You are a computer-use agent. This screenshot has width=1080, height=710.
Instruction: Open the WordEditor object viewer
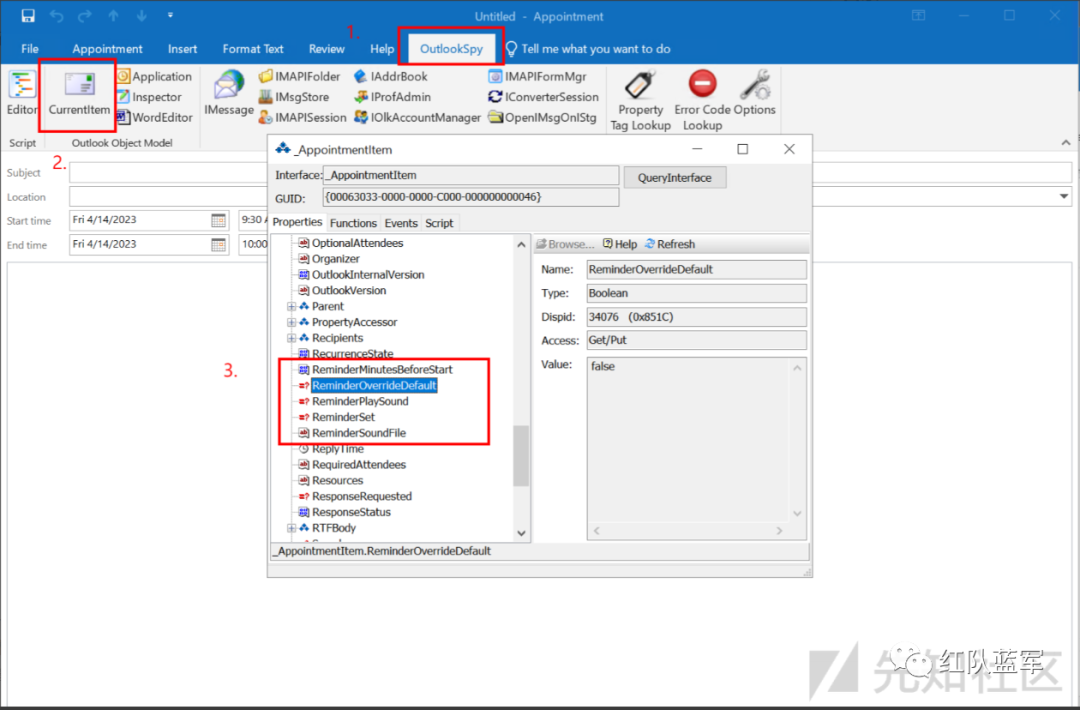(x=155, y=118)
